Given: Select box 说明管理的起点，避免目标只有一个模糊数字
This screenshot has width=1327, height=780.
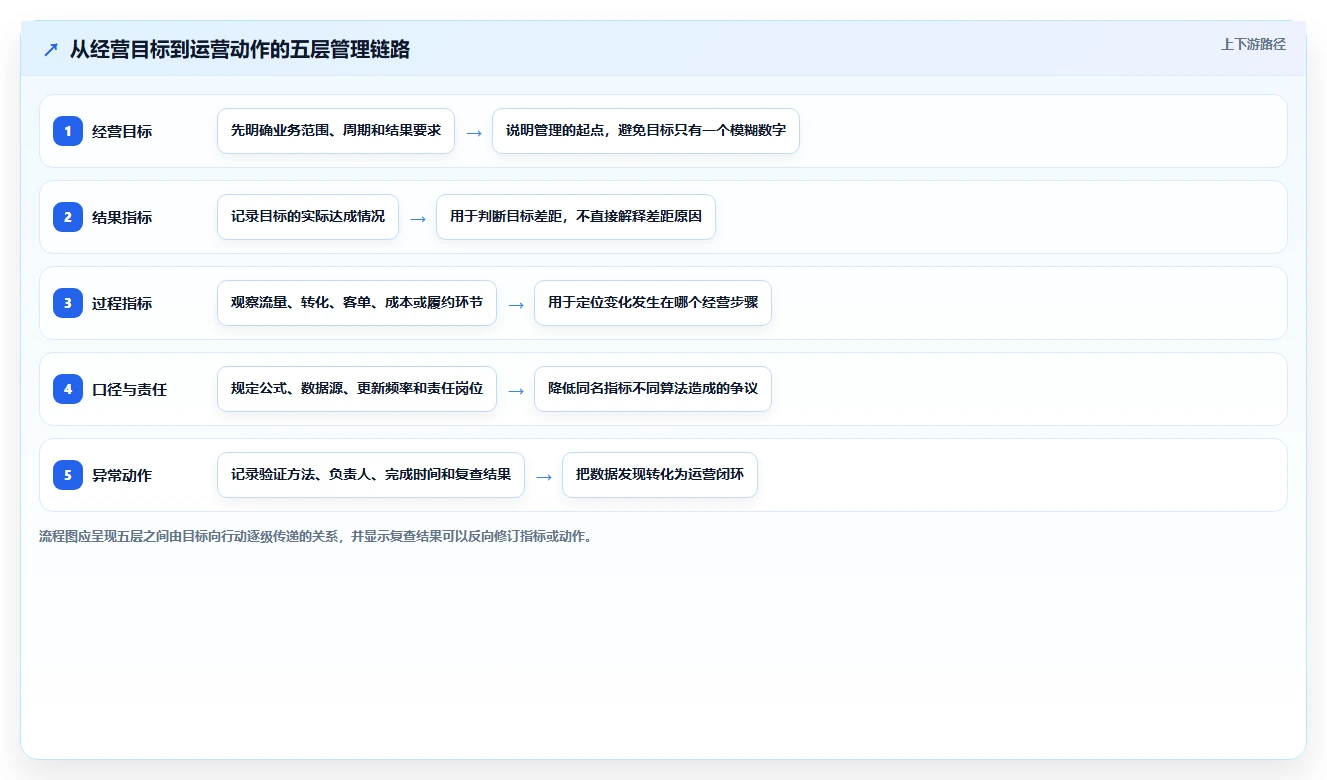Looking at the screenshot, I should pyautogui.click(x=646, y=131).
